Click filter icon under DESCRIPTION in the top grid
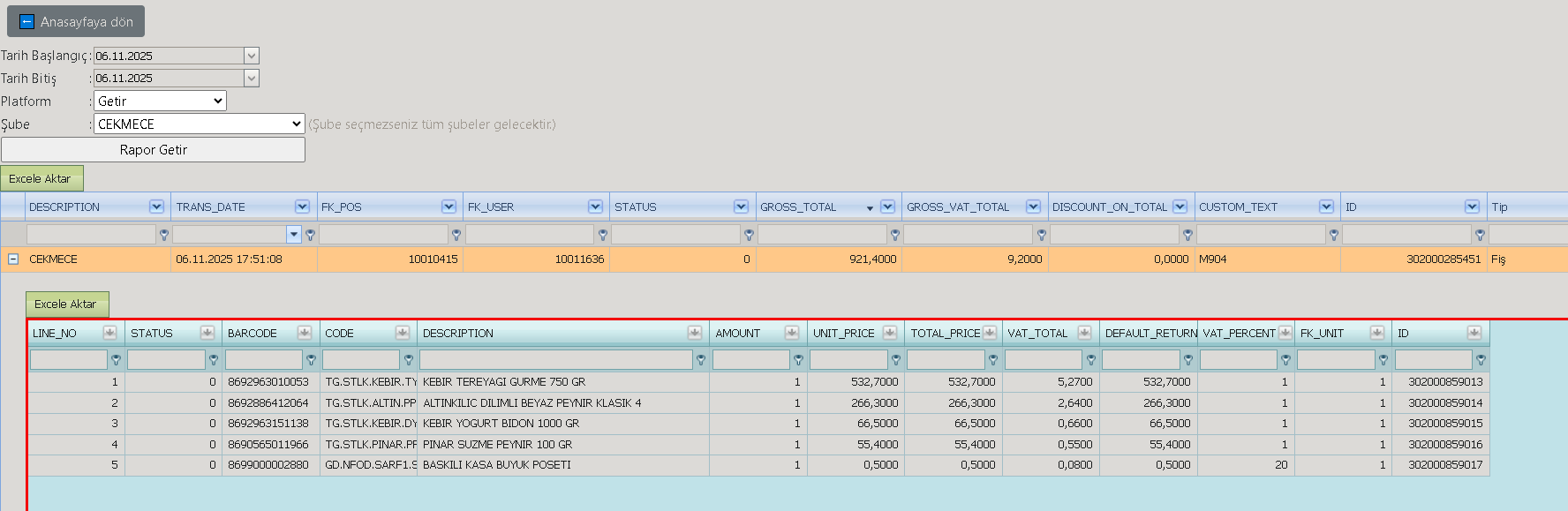 (163, 235)
